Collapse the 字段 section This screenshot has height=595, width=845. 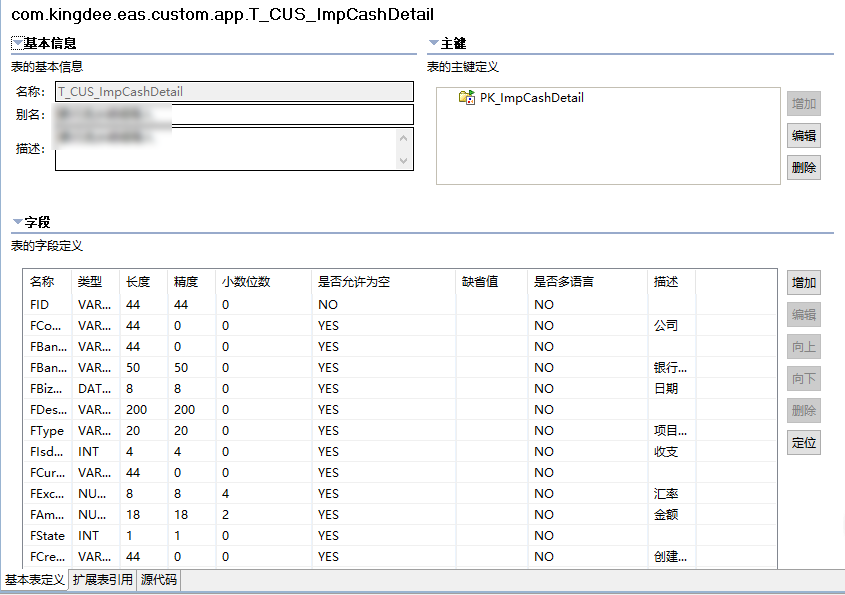[18, 222]
